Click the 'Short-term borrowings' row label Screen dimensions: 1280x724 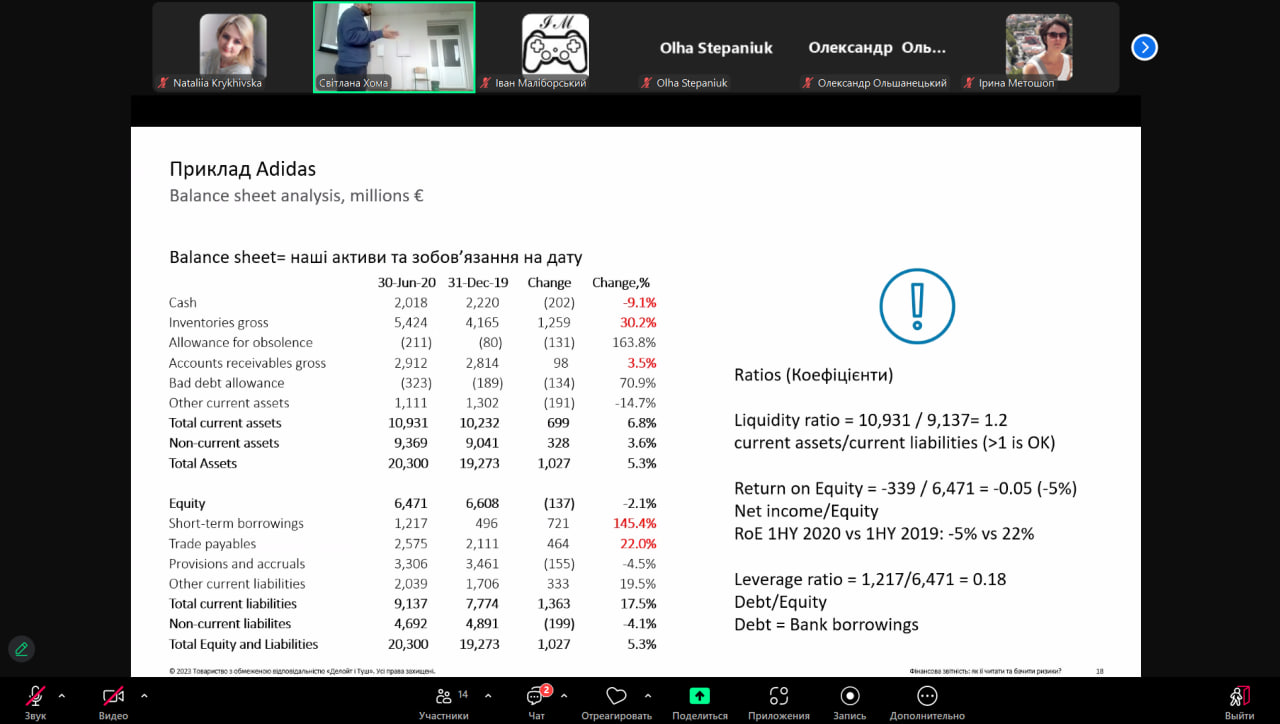[236, 524]
